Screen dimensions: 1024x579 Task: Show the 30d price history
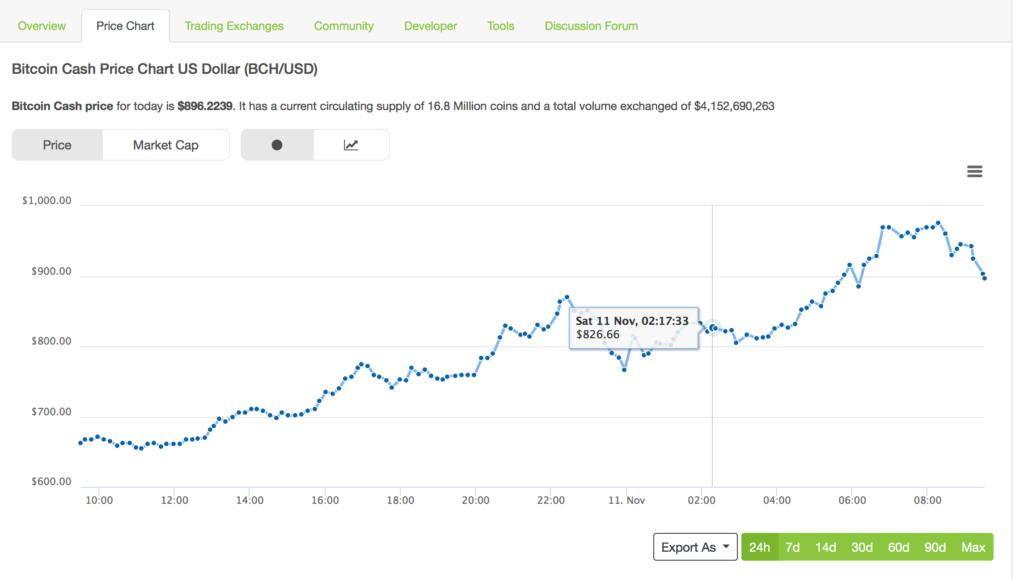pyautogui.click(x=862, y=547)
